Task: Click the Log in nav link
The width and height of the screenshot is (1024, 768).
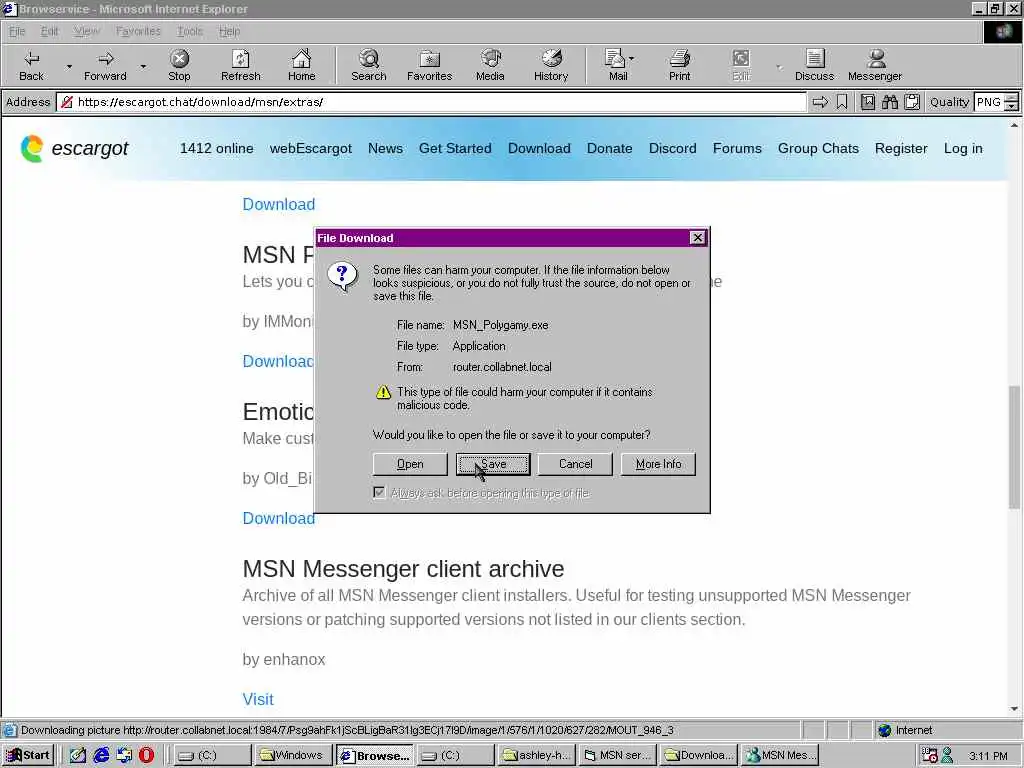Action: point(963,148)
